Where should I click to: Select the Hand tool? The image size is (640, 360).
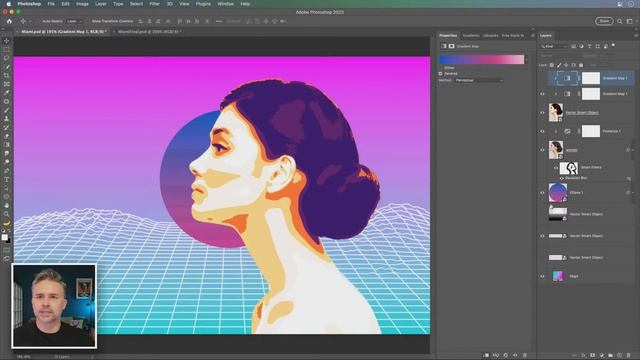coord(7,205)
